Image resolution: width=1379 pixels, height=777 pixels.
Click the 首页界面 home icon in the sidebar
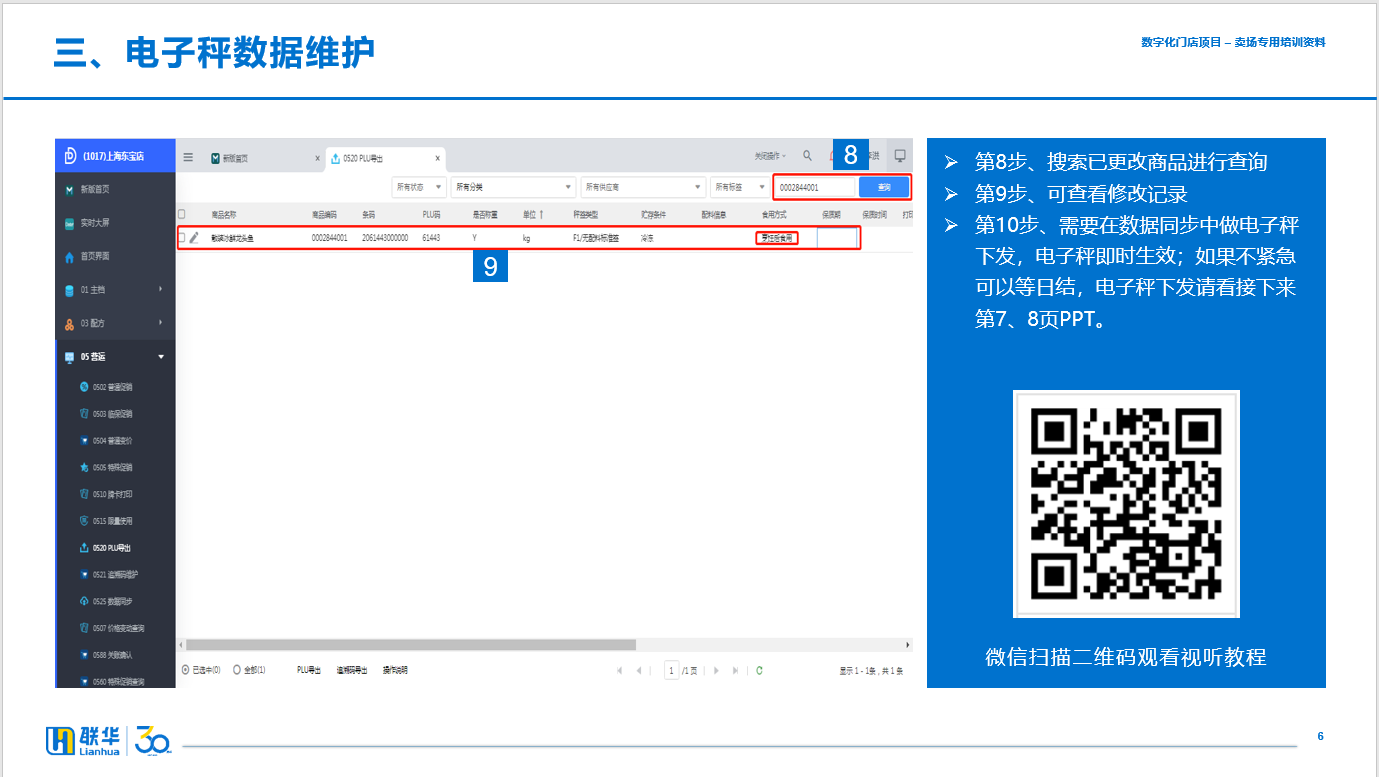point(69,257)
